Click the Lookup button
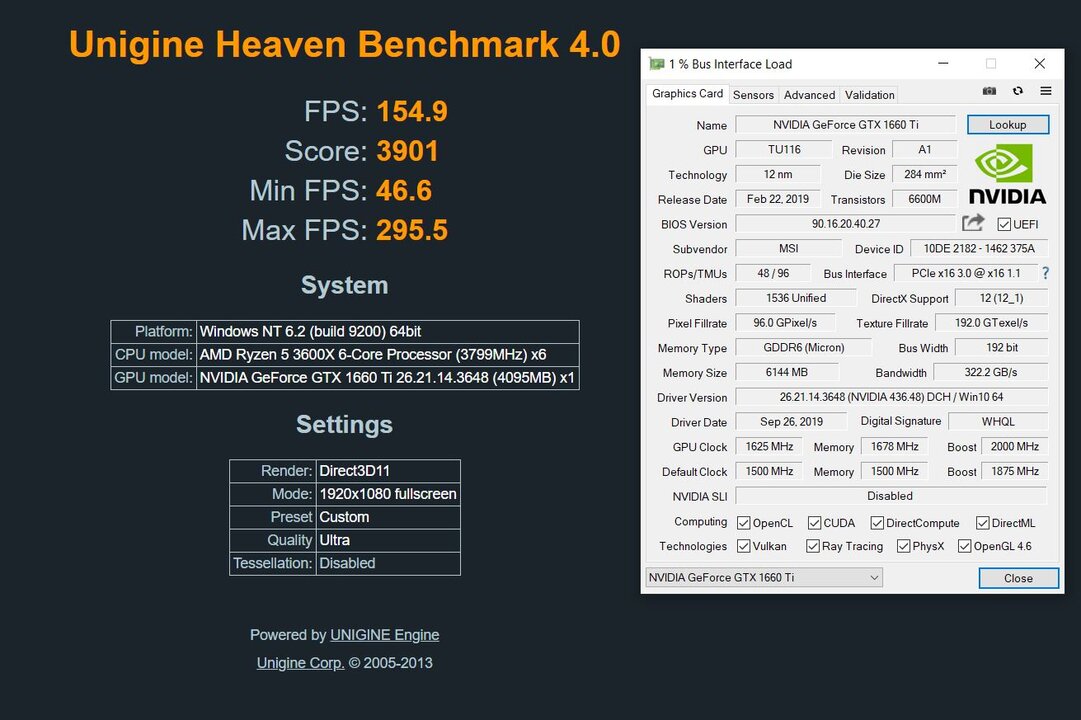The height and width of the screenshot is (720, 1081). [1008, 125]
